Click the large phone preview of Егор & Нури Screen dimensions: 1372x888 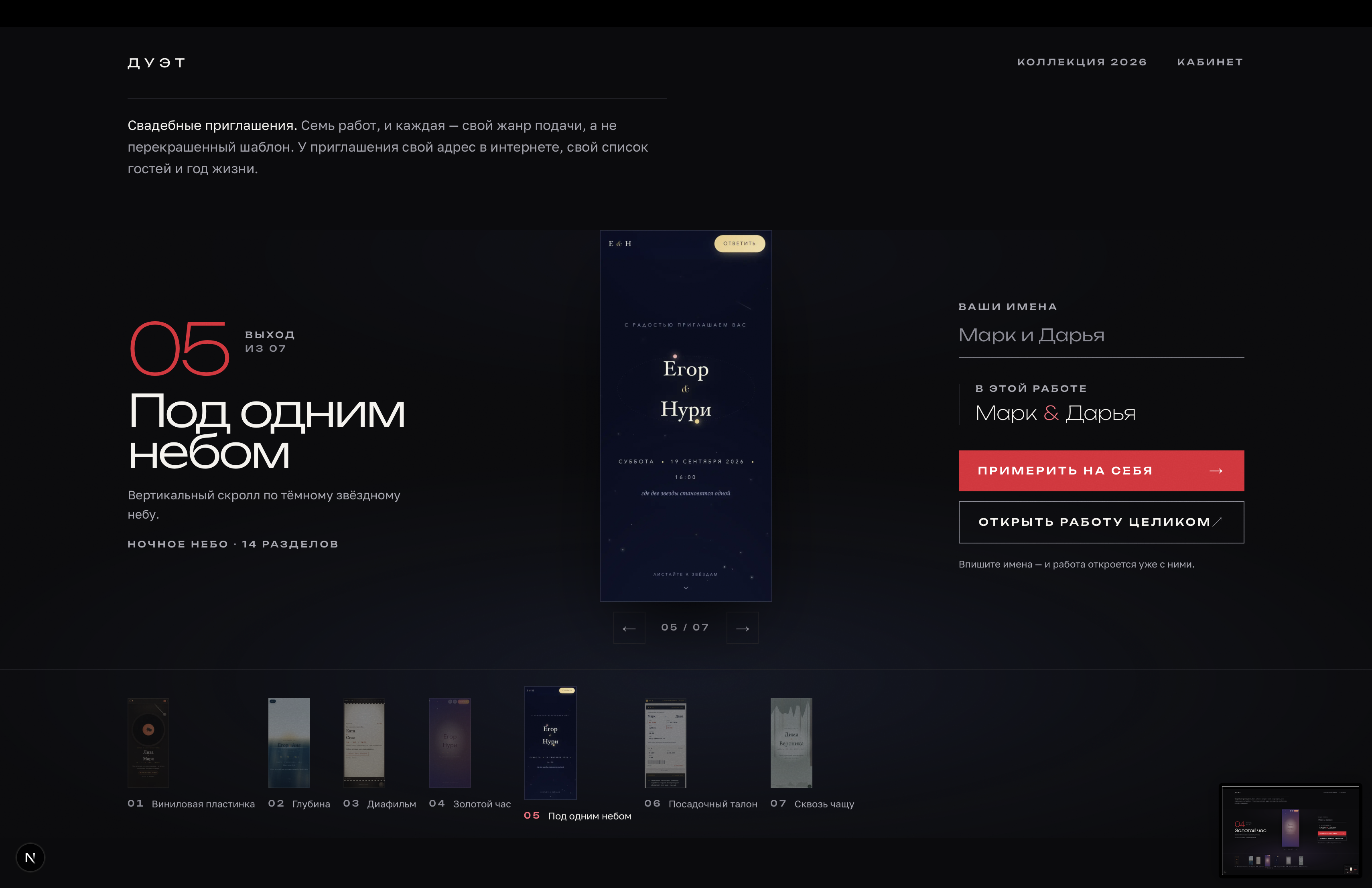[686, 416]
